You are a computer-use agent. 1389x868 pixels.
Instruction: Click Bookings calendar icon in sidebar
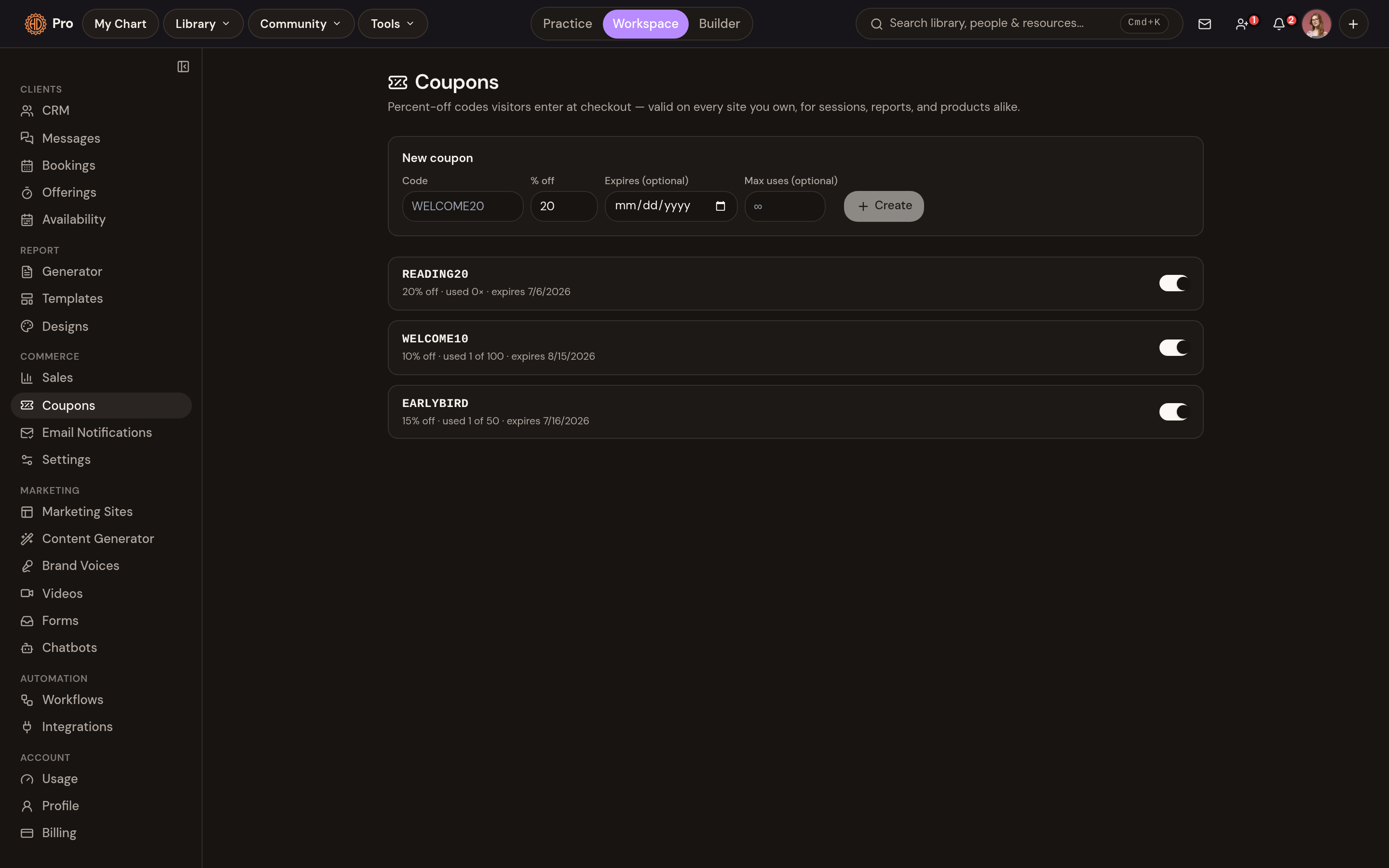pyautogui.click(x=27, y=166)
